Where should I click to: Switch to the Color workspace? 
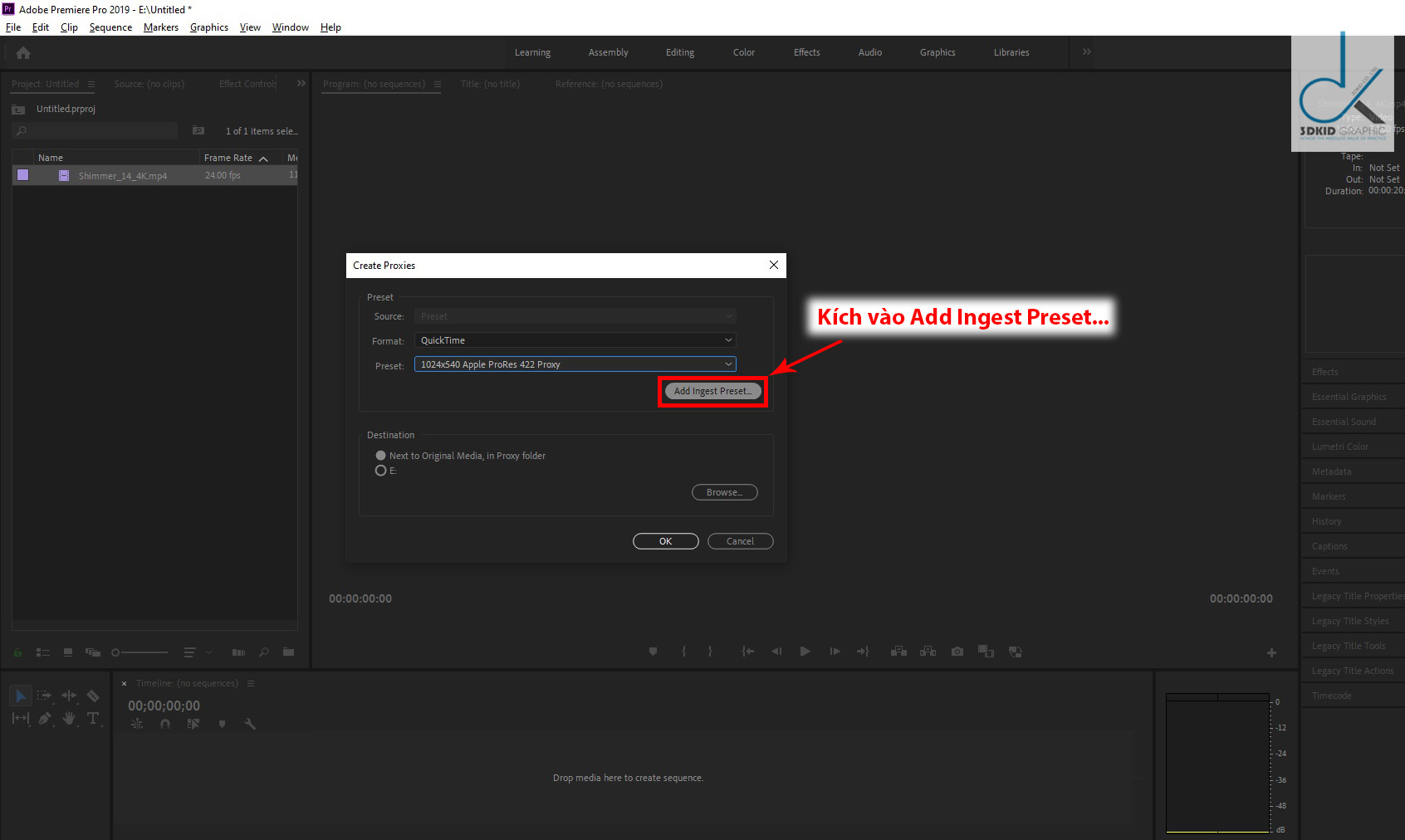[x=744, y=52]
